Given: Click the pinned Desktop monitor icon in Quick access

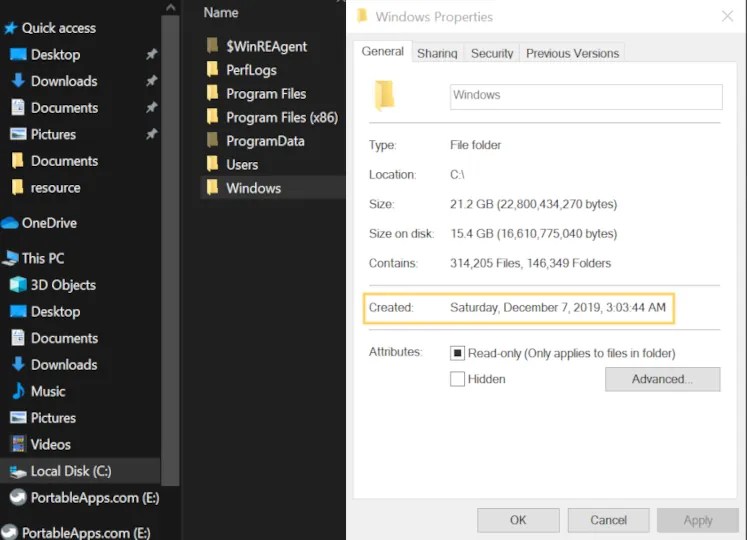Looking at the screenshot, I should 18,54.
